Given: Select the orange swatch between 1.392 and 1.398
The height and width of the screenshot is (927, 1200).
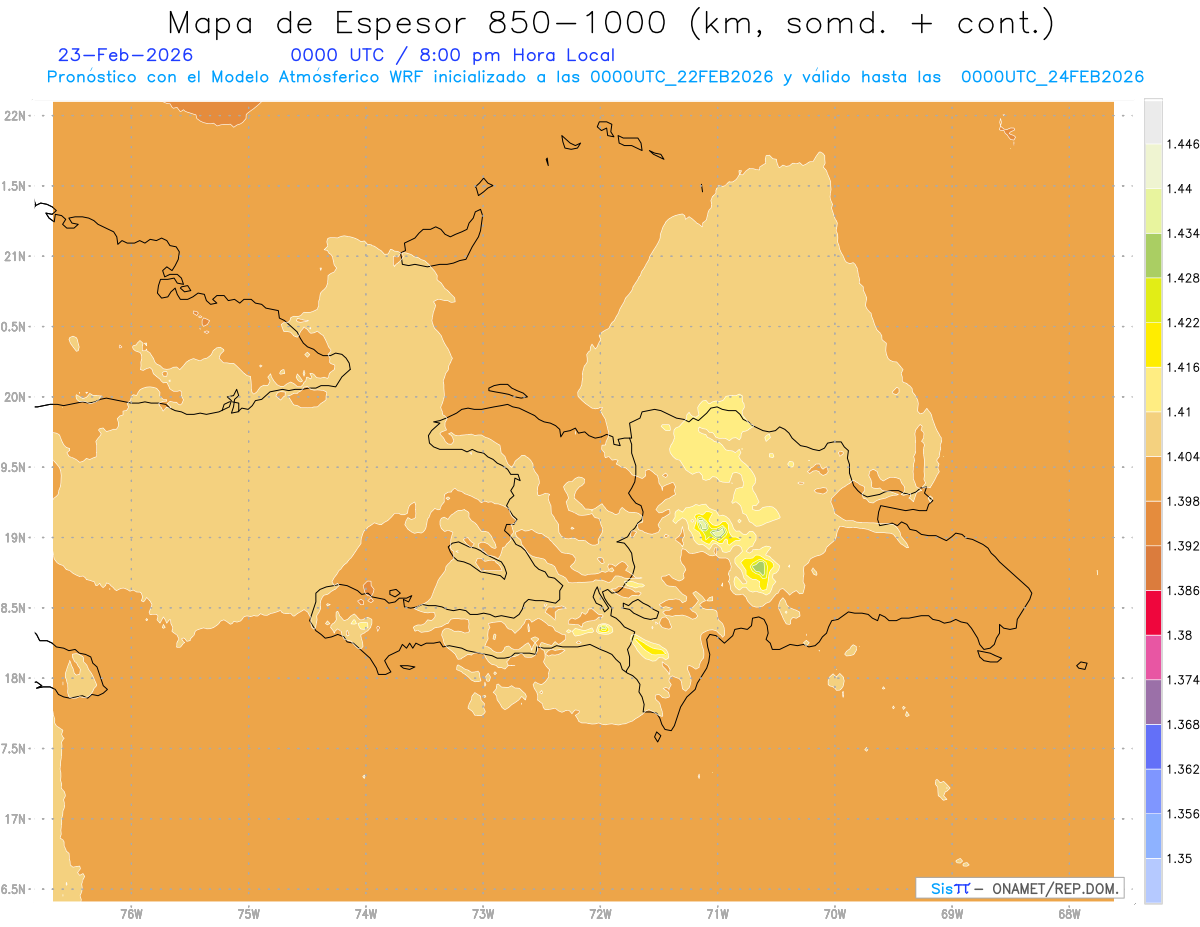Looking at the screenshot, I should (1154, 523).
